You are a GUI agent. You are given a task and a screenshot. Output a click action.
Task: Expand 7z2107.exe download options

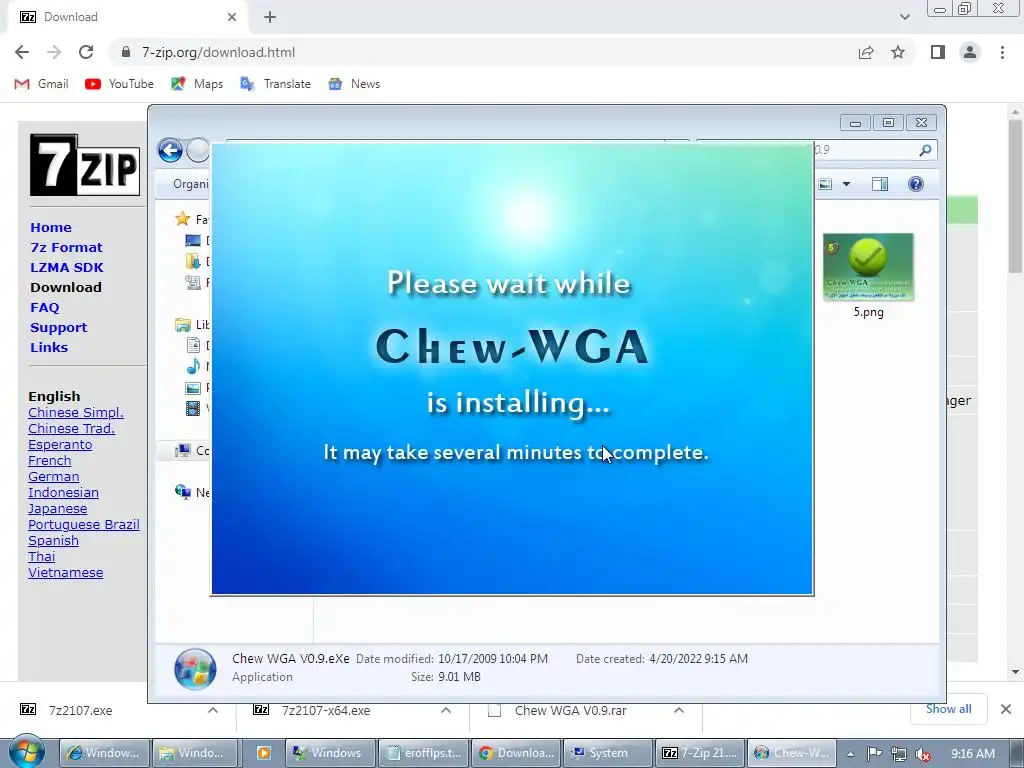213,710
